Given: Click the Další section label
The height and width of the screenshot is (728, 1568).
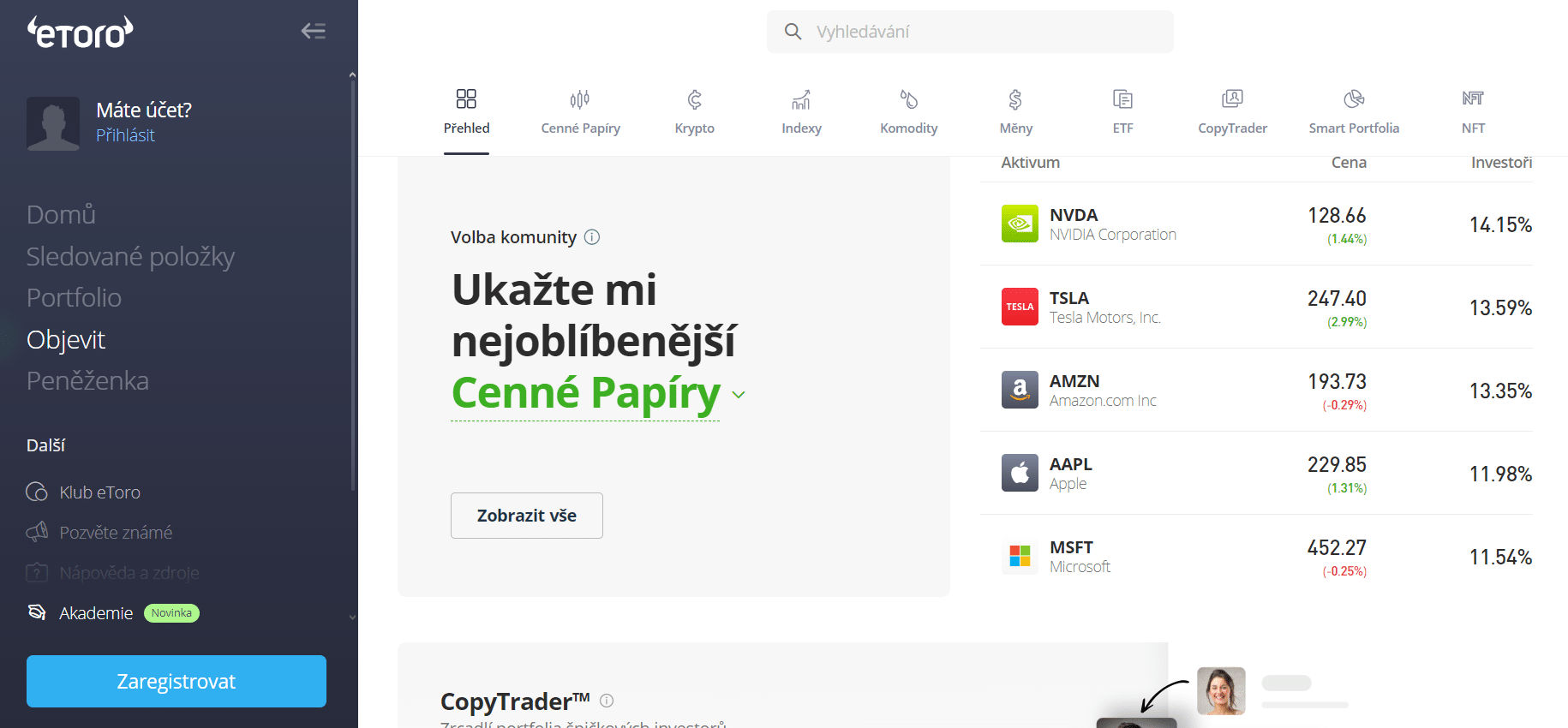Looking at the screenshot, I should tap(46, 445).
